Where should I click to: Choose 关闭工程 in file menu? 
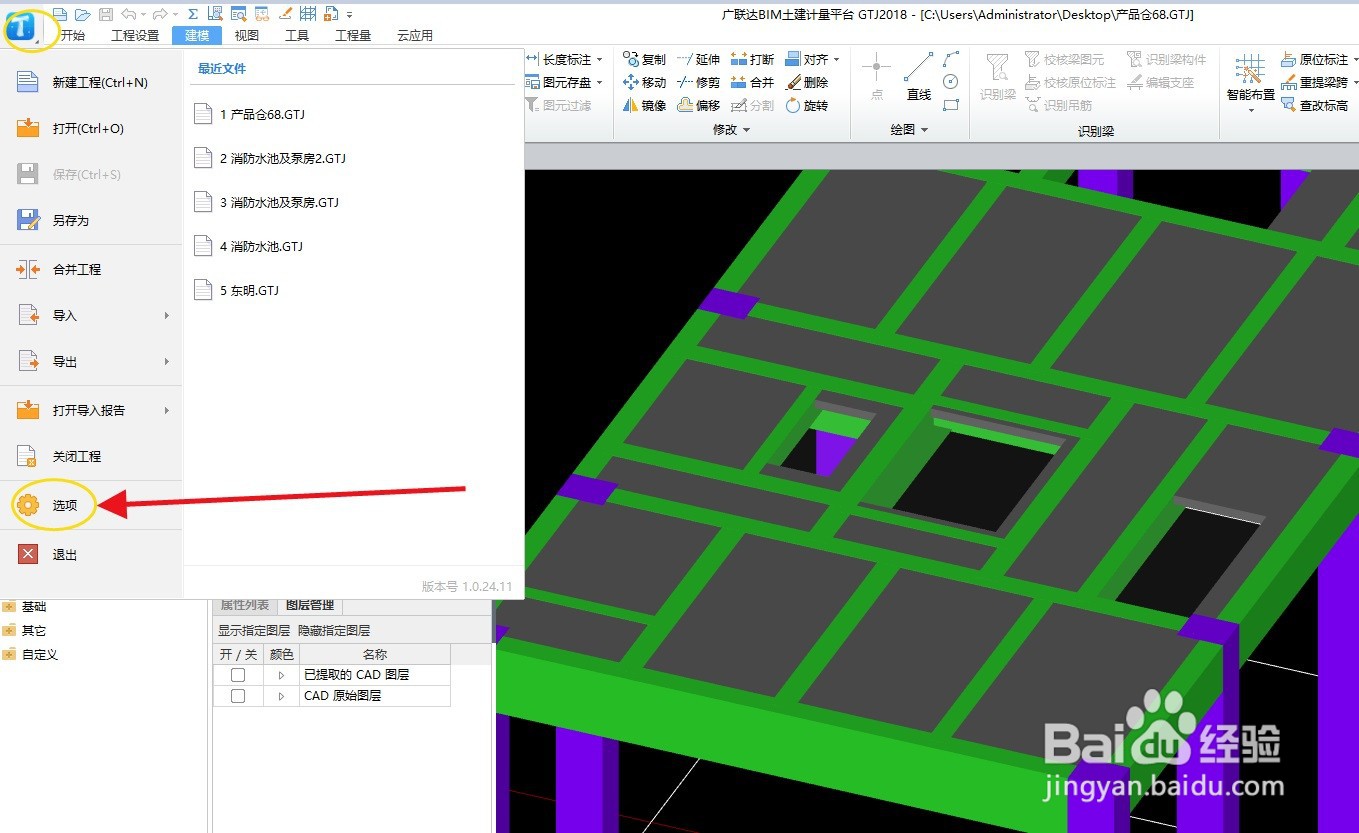click(x=91, y=456)
